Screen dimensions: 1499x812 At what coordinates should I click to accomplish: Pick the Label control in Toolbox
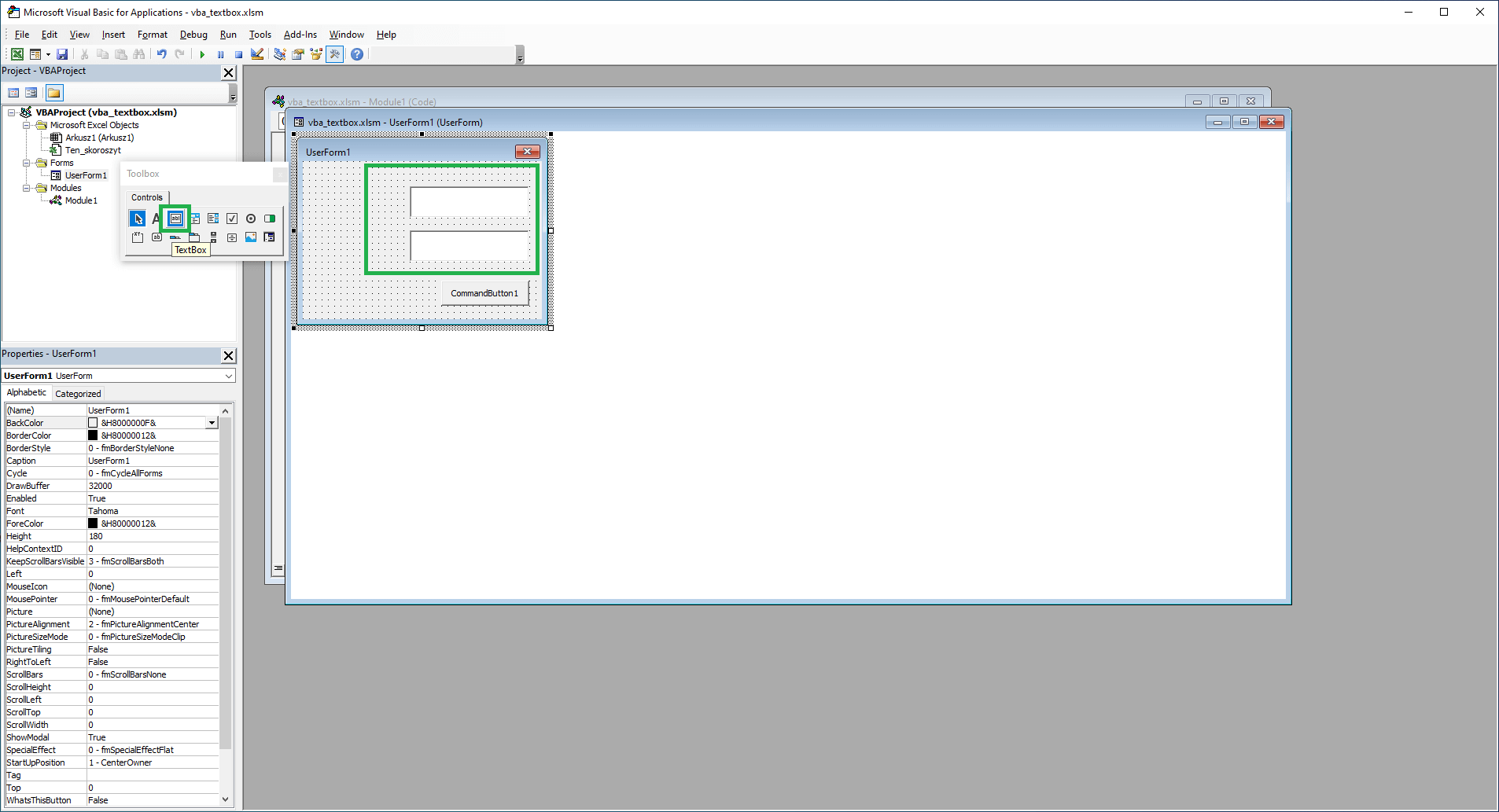[x=157, y=219]
